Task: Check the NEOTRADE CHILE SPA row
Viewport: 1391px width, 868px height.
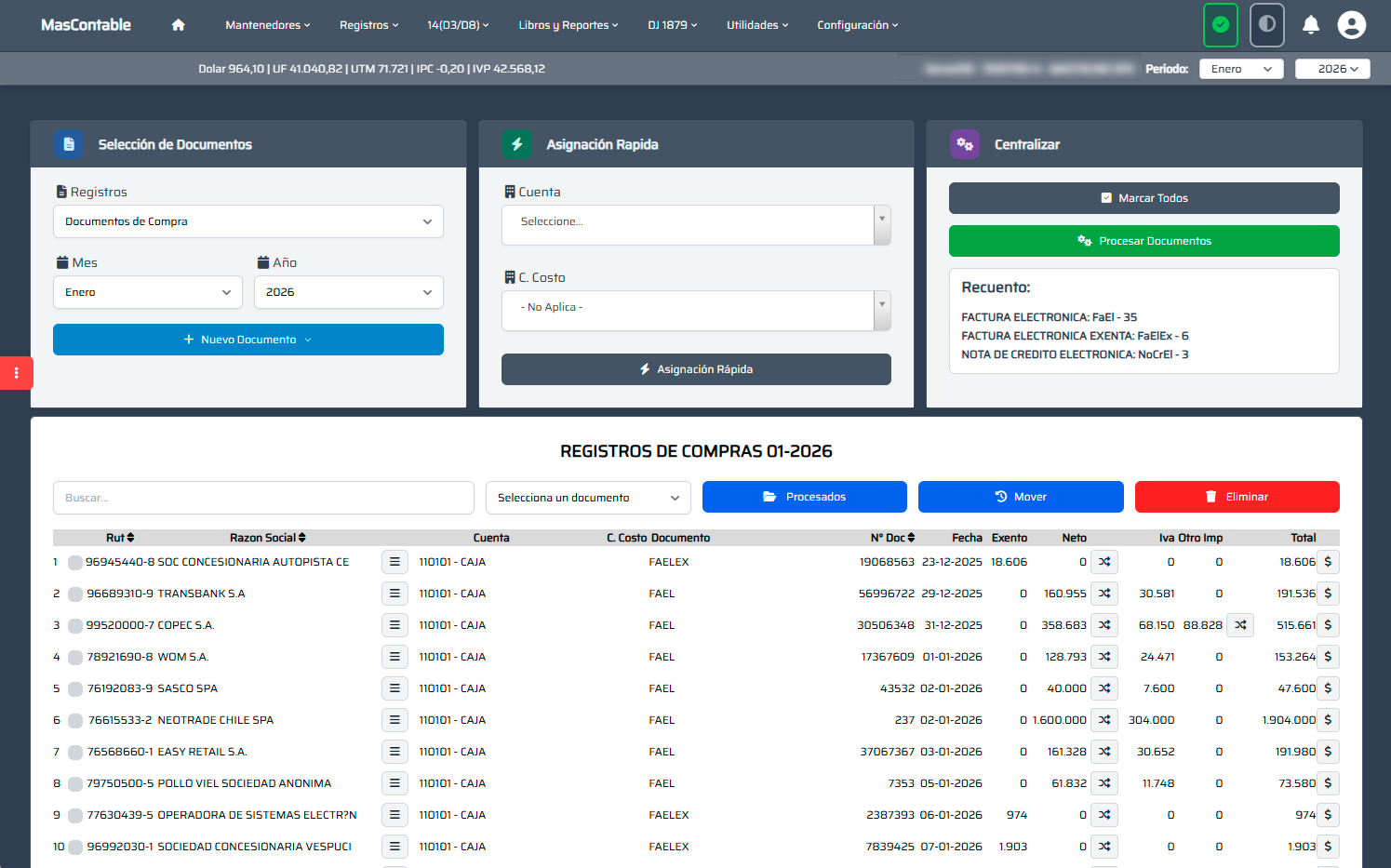Action: pos(75,720)
